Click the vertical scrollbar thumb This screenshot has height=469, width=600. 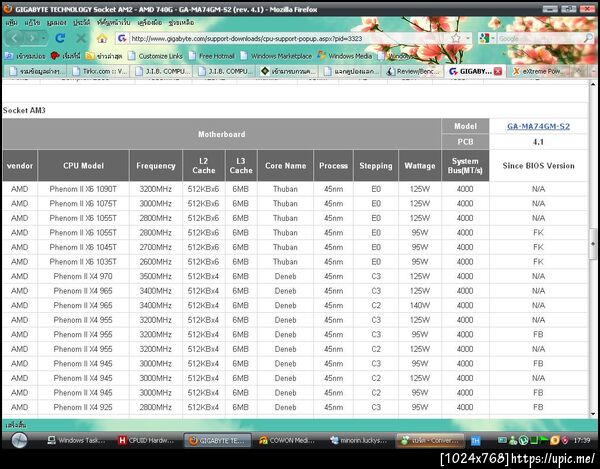click(592, 244)
